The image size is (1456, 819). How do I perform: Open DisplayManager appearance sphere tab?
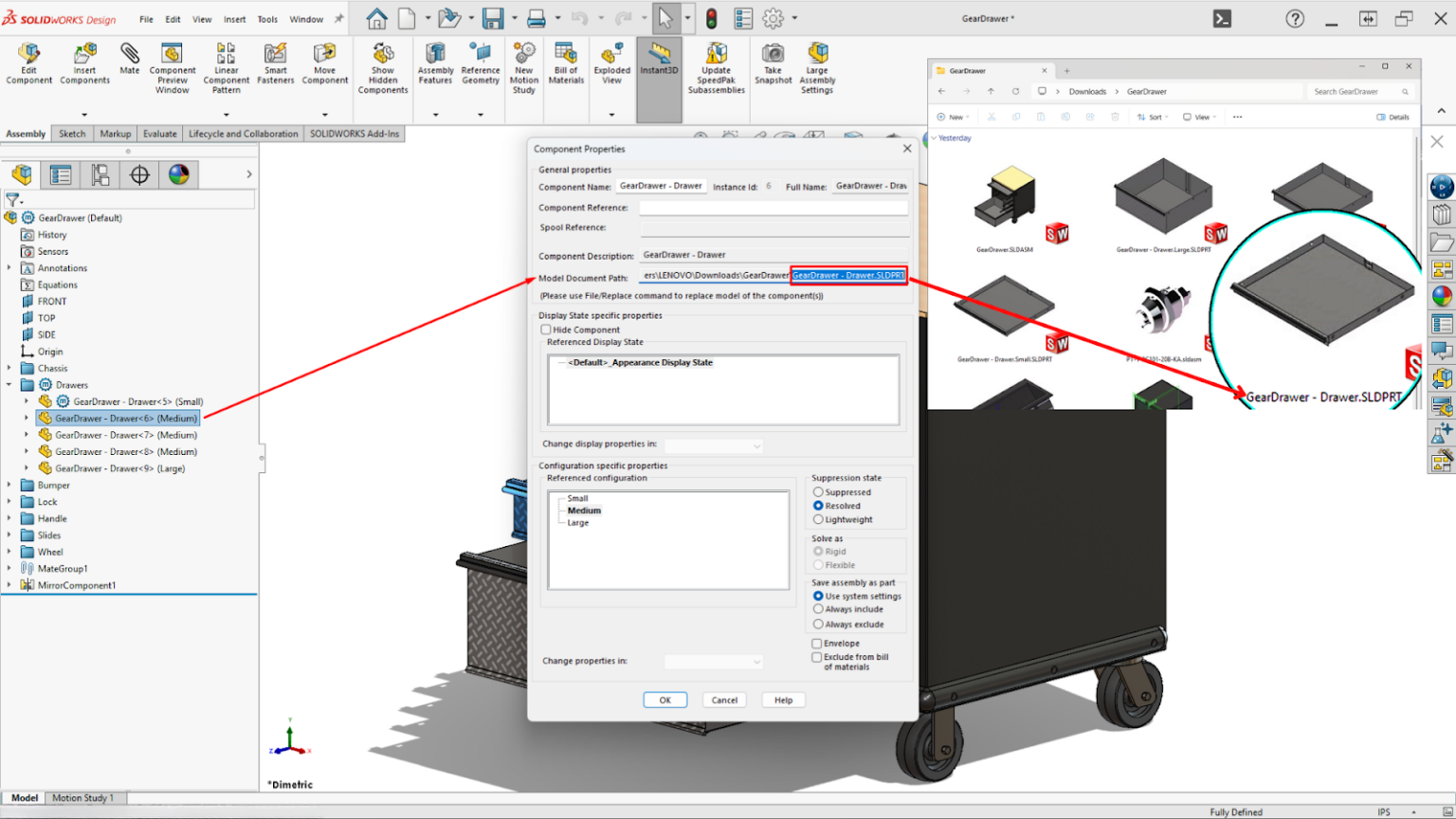point(179,174)
